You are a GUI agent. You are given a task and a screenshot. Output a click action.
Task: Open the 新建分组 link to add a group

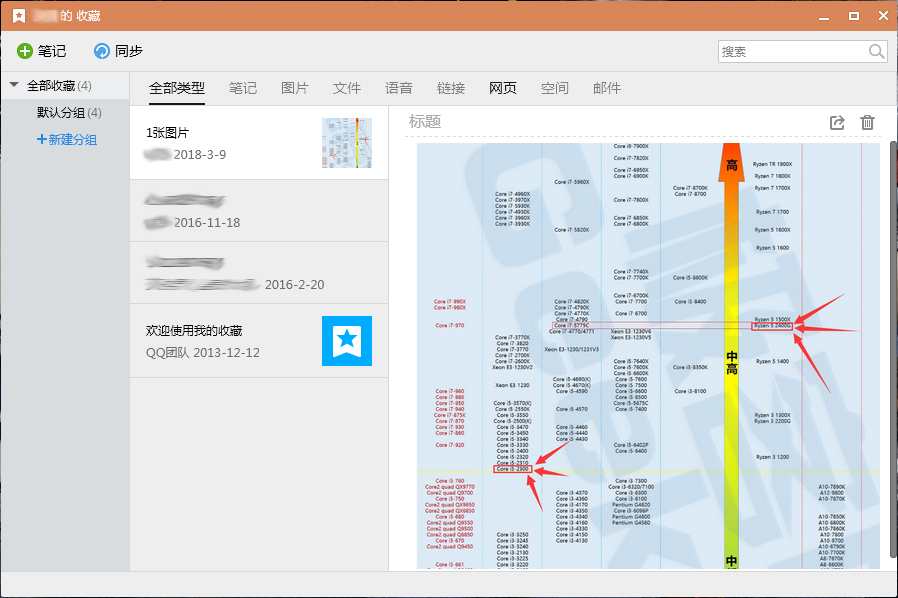(66, 140)
